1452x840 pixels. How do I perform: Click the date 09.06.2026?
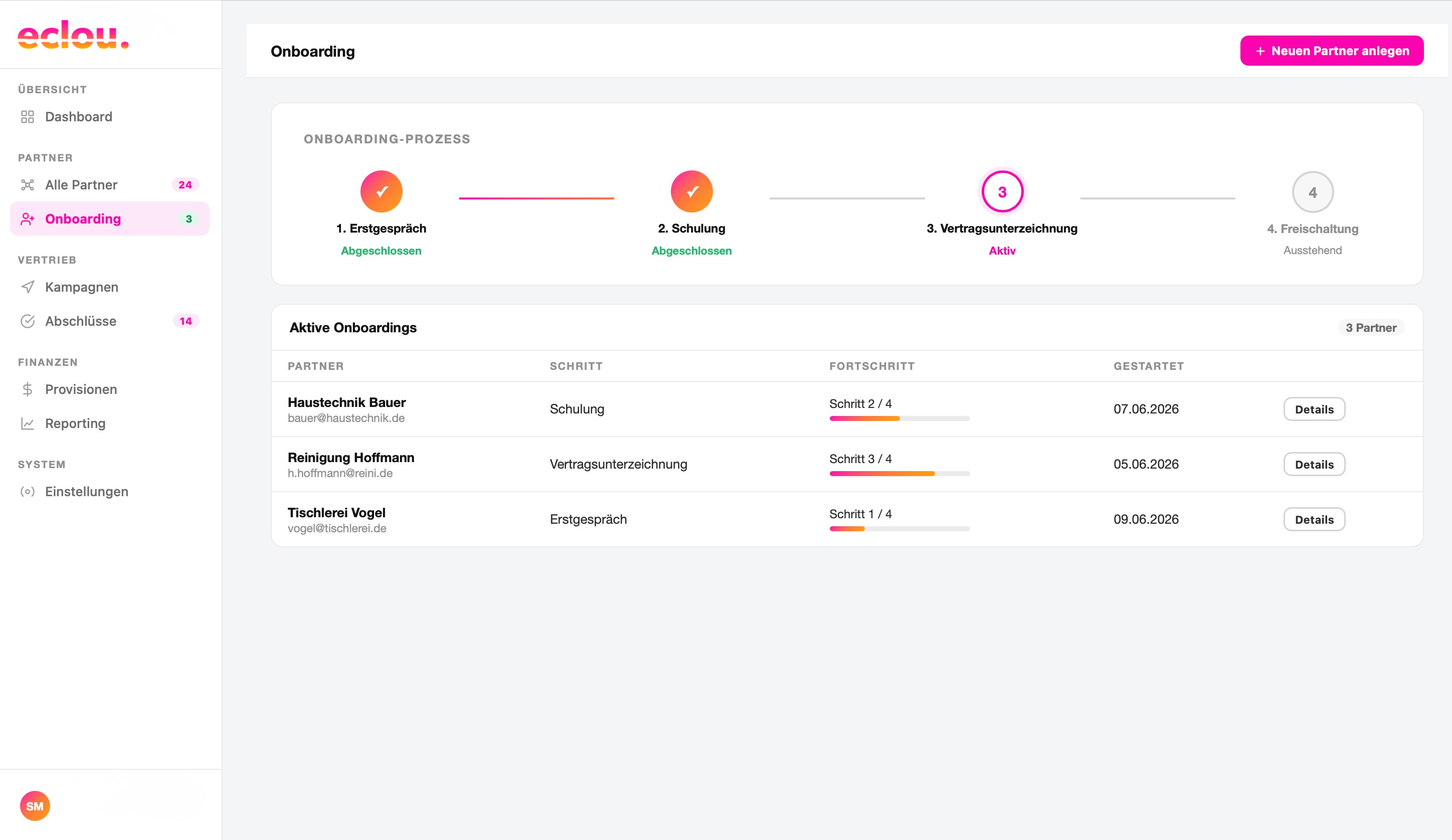click(x=1146, y=519)
